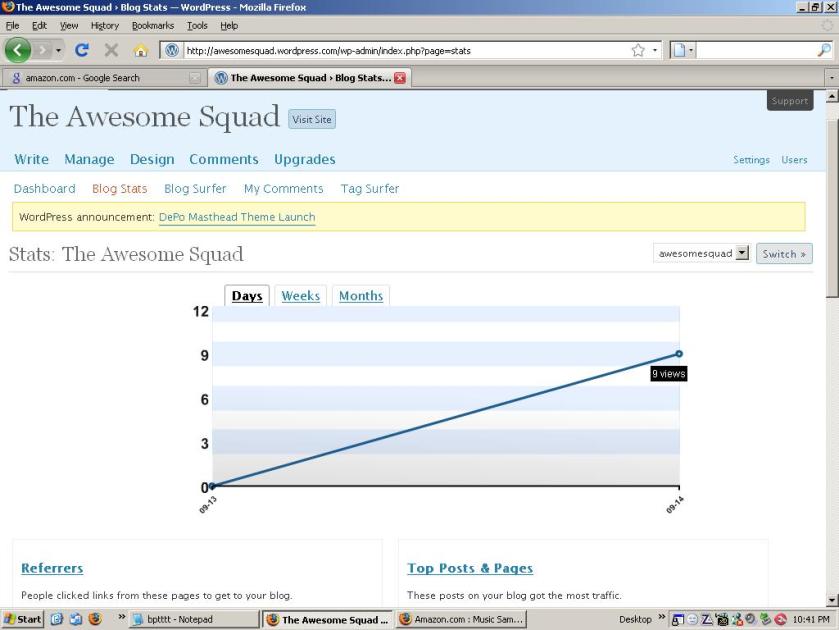Click the vertical scrollbar down arrow
The height and width of the screenshot is (630, 839).
click(832, 600)
